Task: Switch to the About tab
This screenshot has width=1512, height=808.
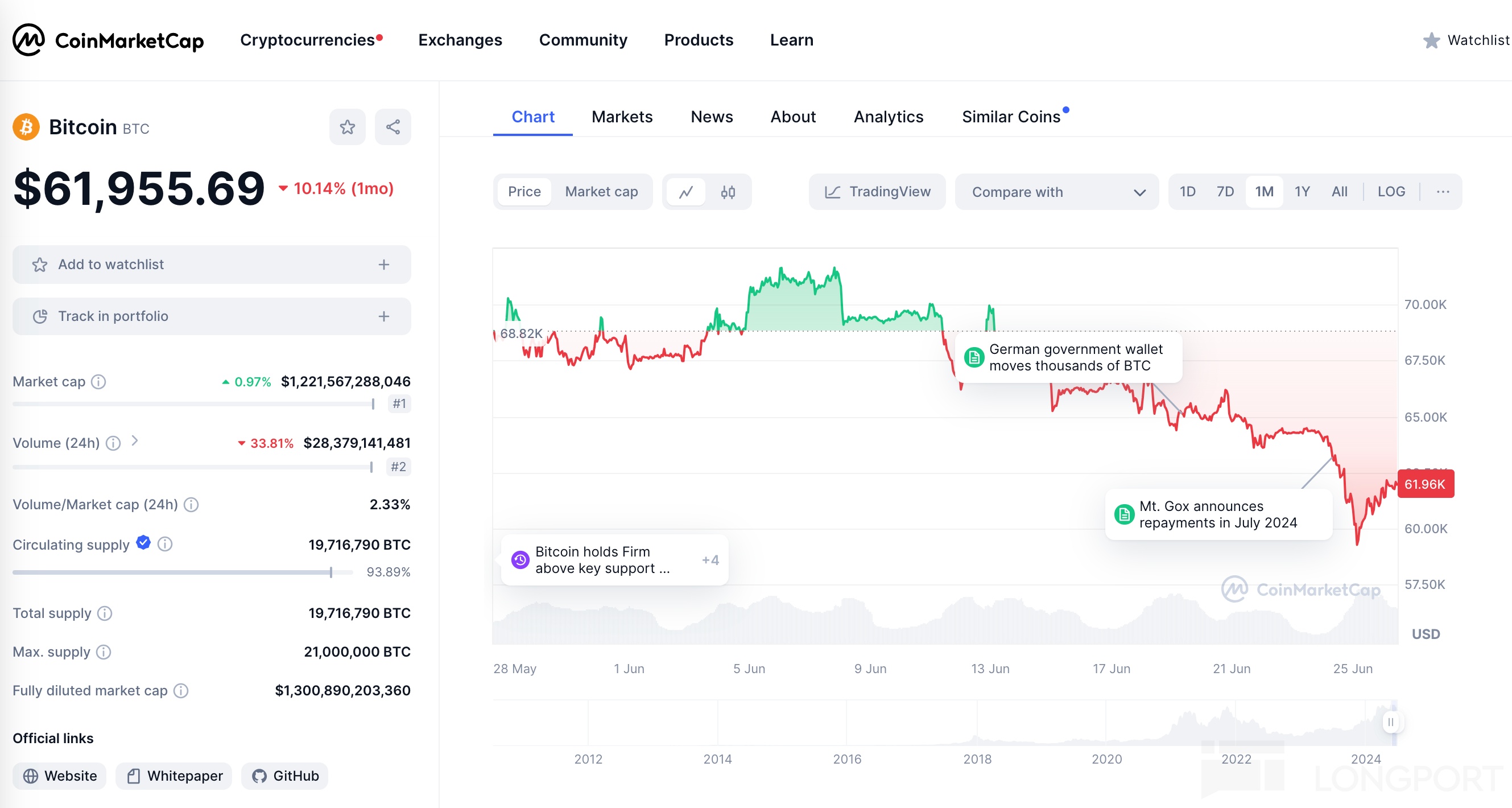Action: pyautogui.click(x=793, y=117)
